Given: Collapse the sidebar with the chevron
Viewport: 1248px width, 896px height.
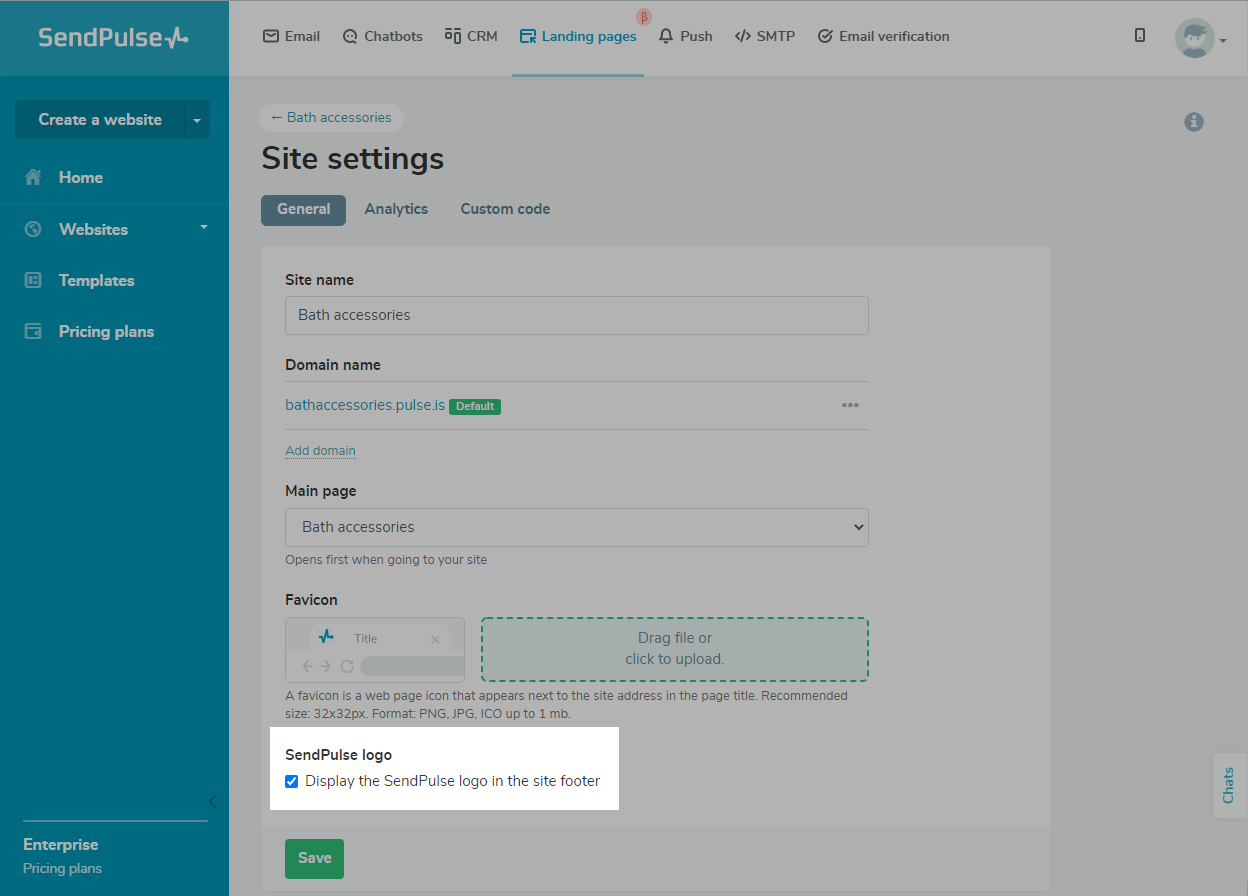Looking at the screenshot, I should click(212, 801).
